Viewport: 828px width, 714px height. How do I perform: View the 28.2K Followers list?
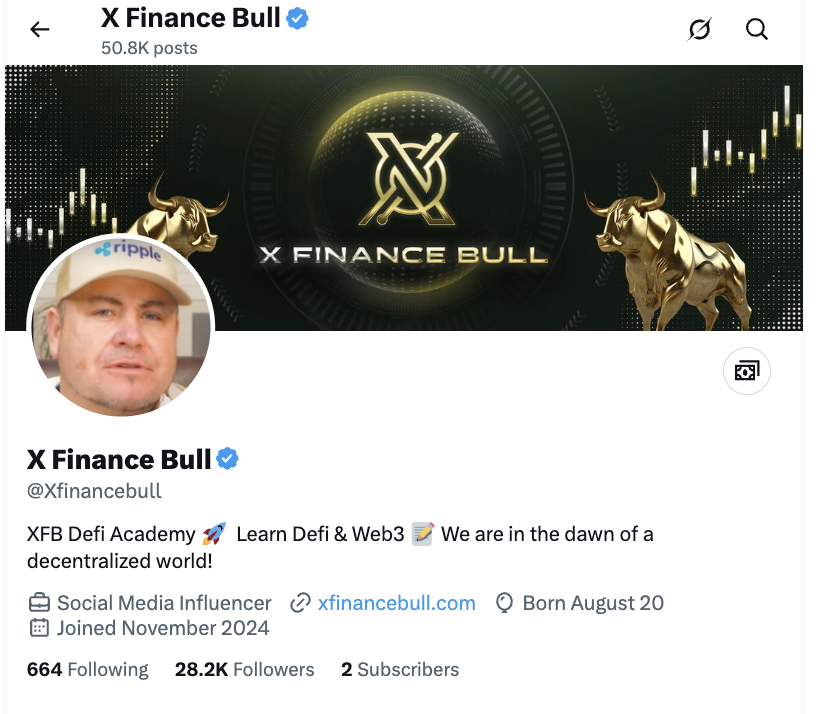244,670
